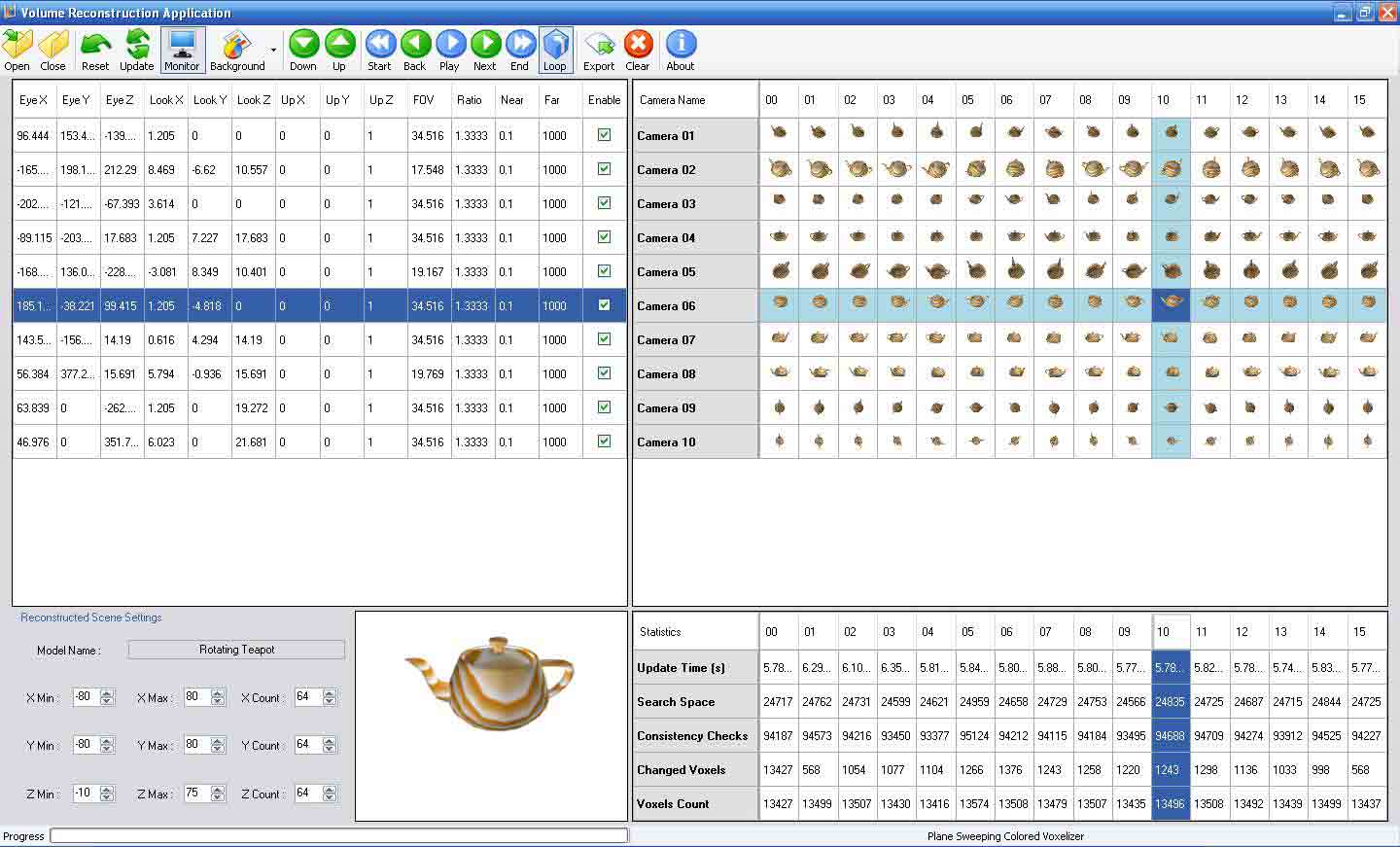Screen dimensions: 1400x847
Task: Toggle the Monitor toolbar button
Action: pyautogui.click(x=182, y=50)
